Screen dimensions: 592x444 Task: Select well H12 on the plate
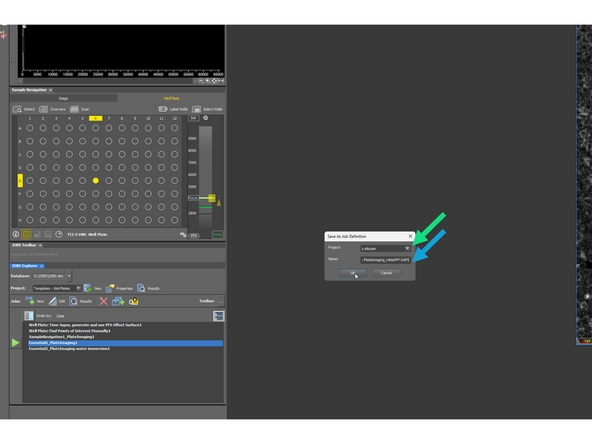[174, 220]
